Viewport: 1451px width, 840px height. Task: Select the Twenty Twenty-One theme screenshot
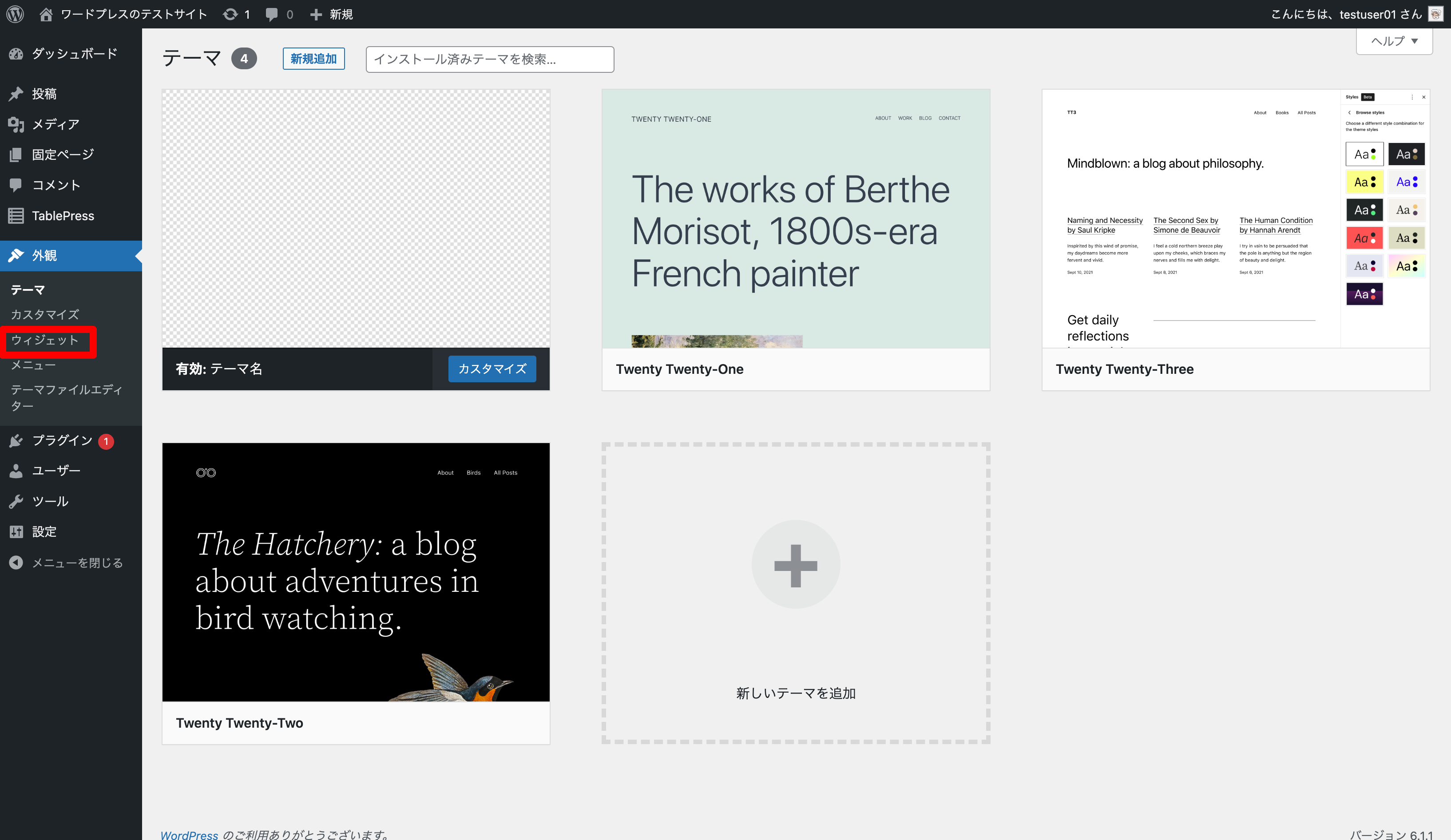click(796, 218)
